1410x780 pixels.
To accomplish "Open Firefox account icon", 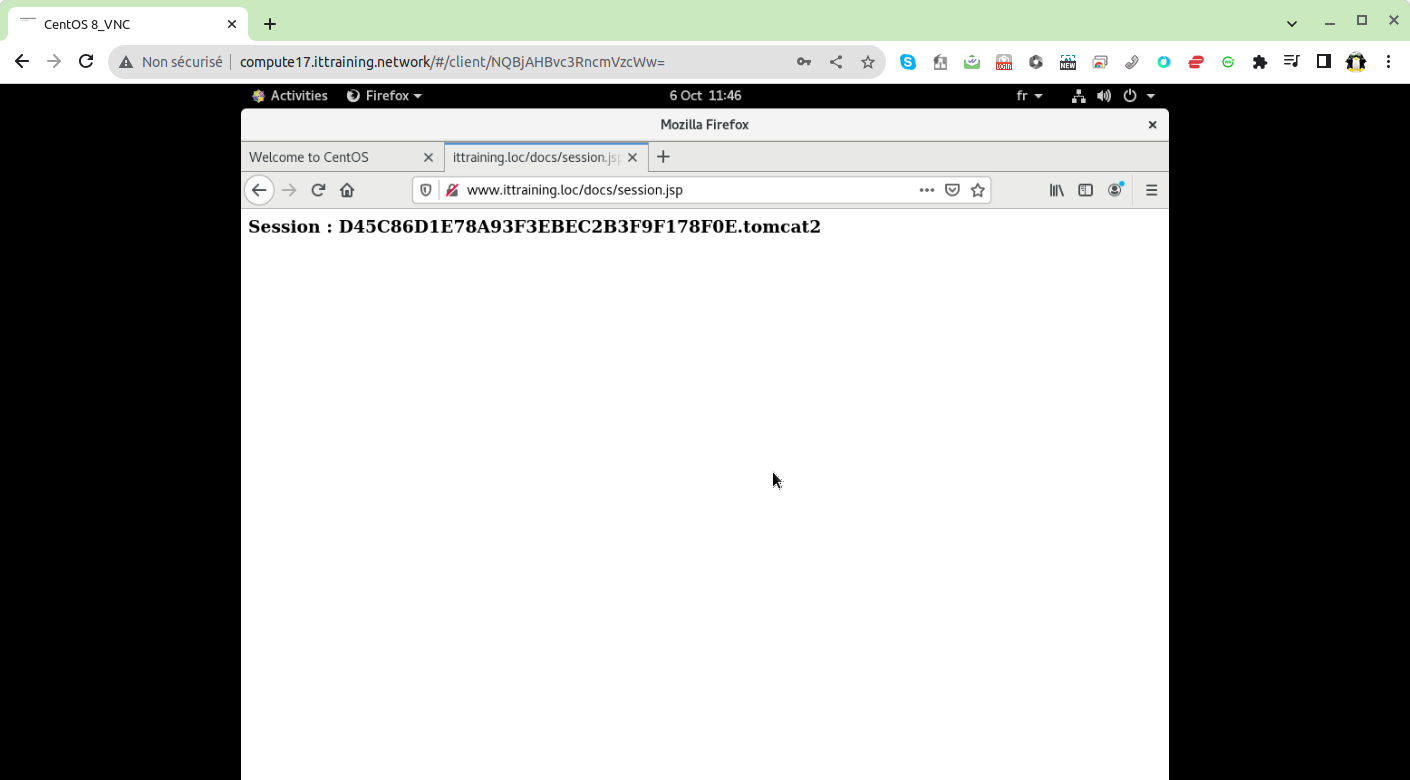I will click(x=1115, y=190).
